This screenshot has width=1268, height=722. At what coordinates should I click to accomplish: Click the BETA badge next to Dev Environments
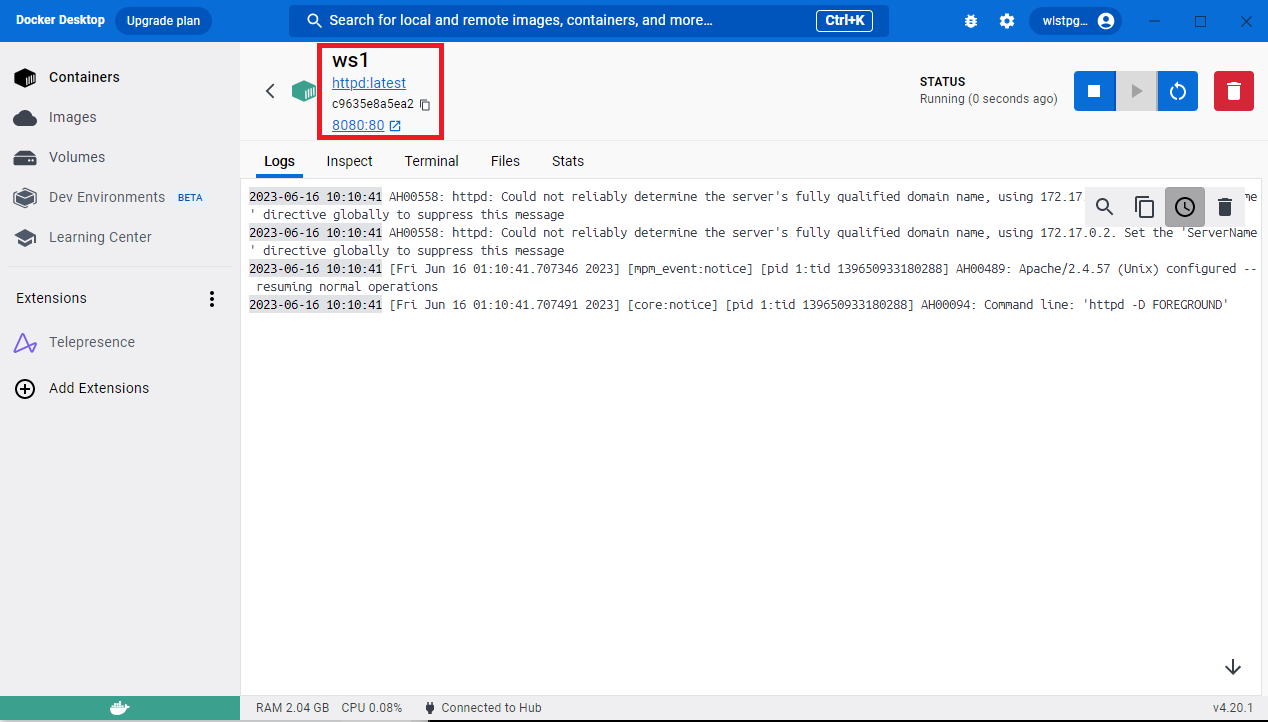tap(190, 198)
